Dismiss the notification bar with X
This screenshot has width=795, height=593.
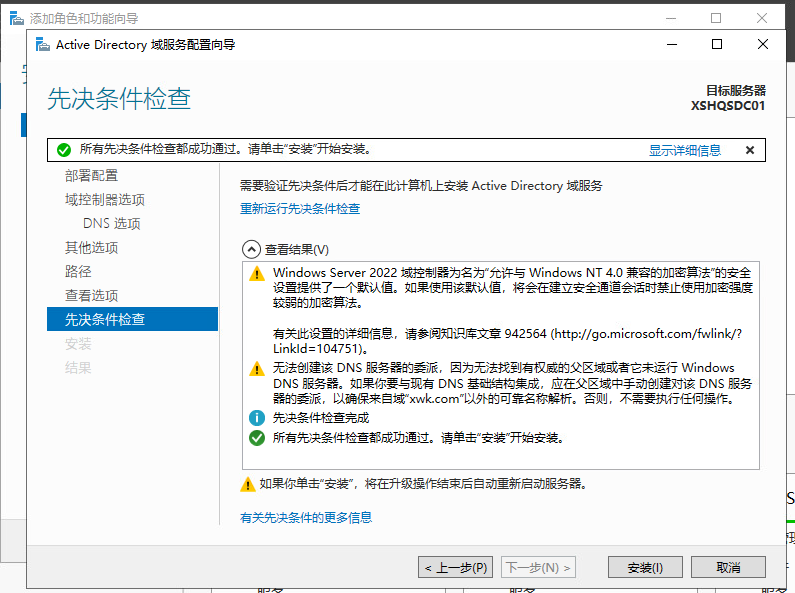(750, 150)
